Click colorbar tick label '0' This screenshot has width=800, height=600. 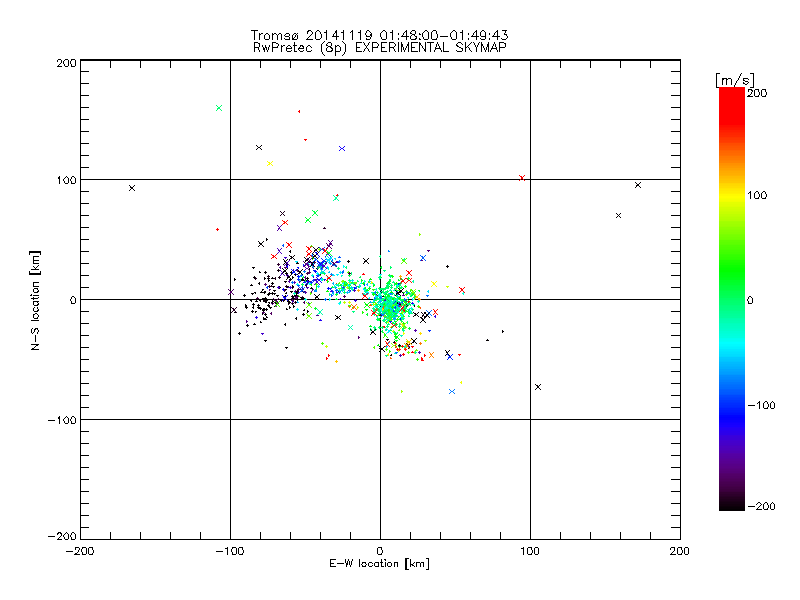click(x=750, y=300)
